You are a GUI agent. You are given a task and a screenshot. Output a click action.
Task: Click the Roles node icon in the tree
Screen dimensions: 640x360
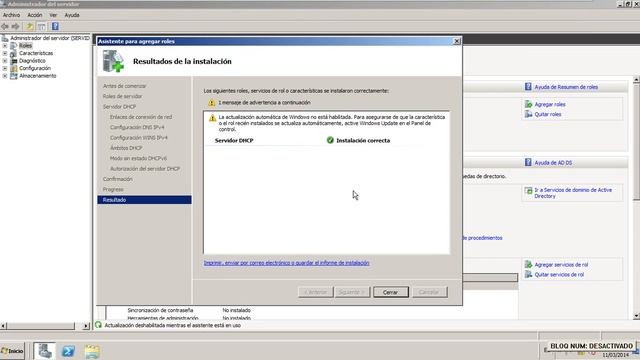(x=14, y=46)
